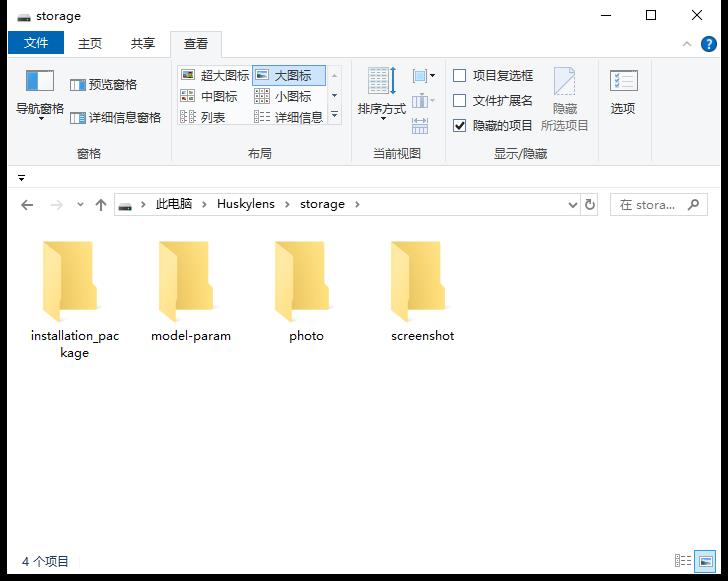Click the Options icon in ribbon
Viewport: 728px width, 581px height.
point(623,92)
